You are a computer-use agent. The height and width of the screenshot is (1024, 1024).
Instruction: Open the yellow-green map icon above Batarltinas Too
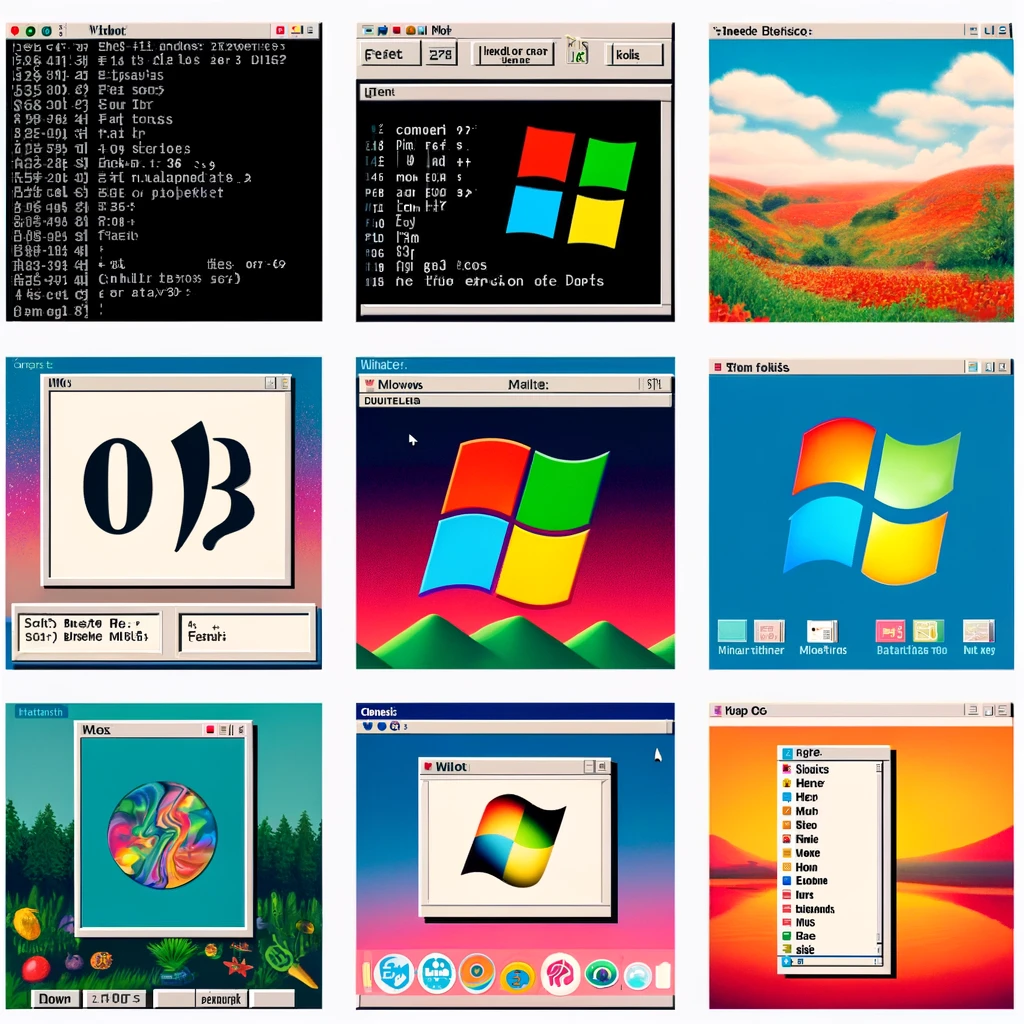(x=928, y=631)
